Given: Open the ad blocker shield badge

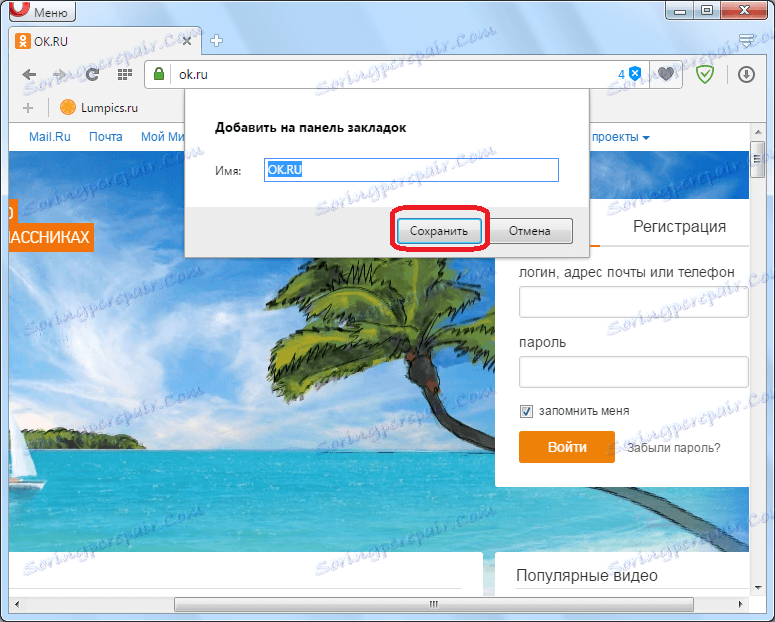Looking at the screenshot, I should point(630,74).
